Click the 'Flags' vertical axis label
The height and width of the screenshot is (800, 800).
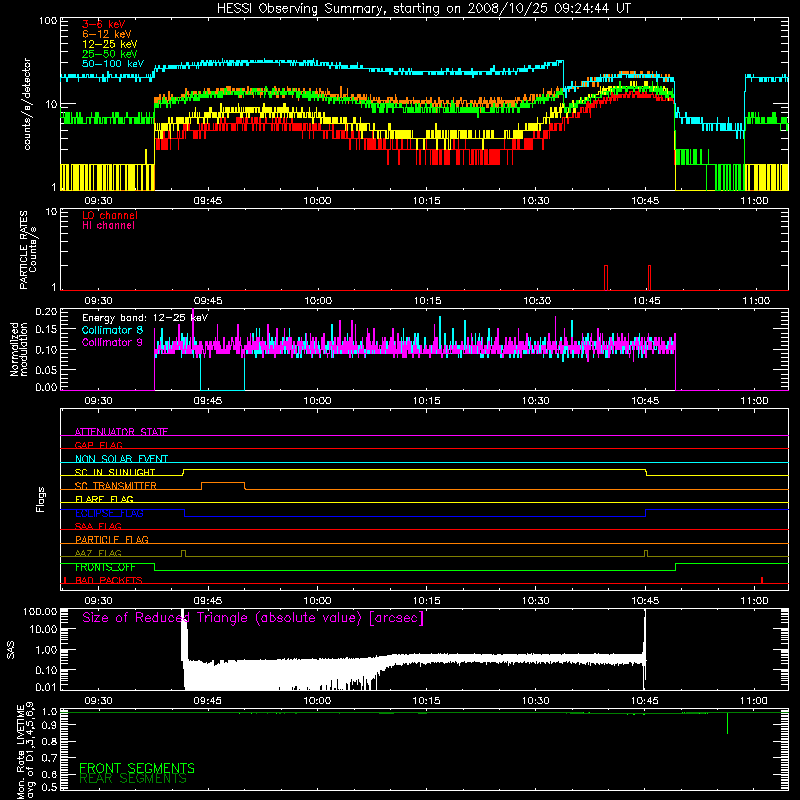click(x=41, y=499)
